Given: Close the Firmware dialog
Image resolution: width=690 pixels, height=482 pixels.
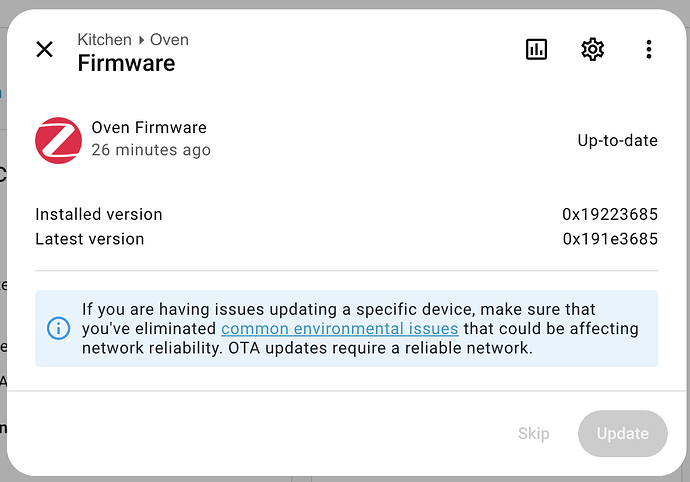Looking at the screenshot, I should 45,49.
